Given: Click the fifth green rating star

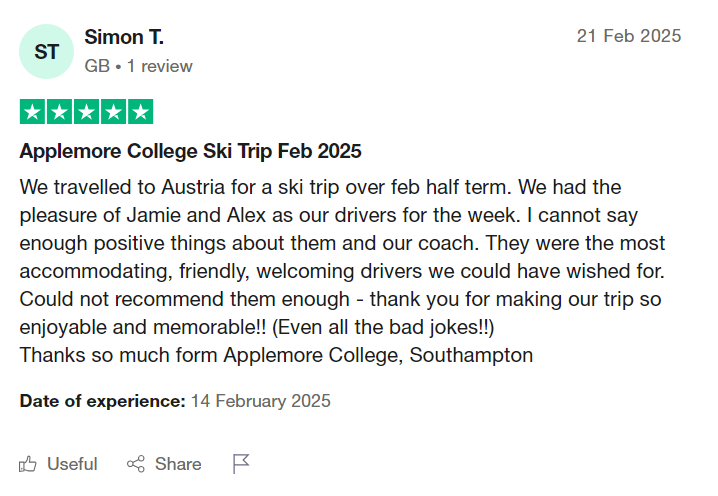Looking at the screenshot, I should [140, 112].
